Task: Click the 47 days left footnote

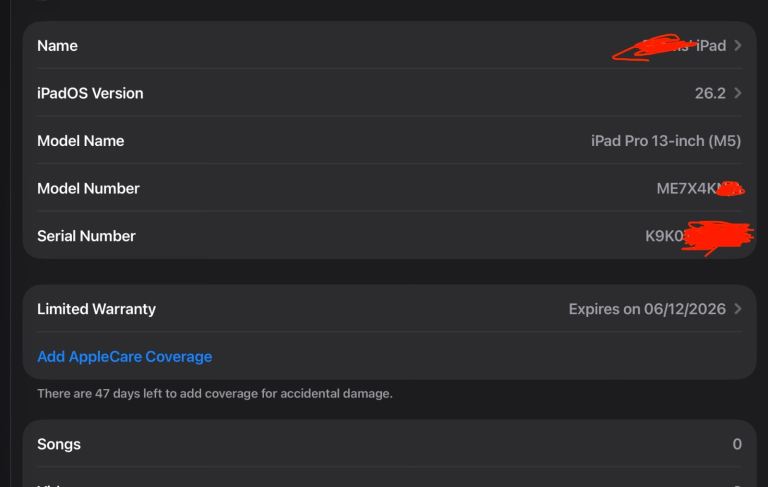Action: click(x=214, y=394)
